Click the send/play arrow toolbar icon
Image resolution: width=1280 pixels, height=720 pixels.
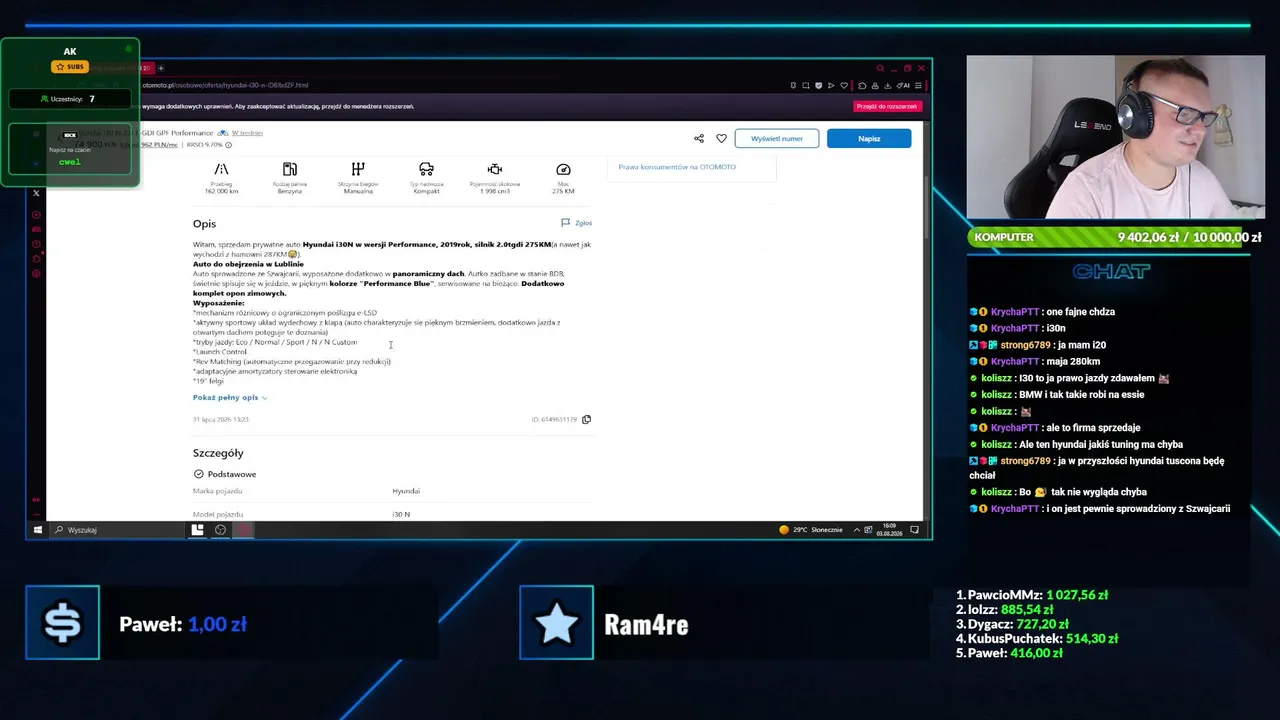832,85
